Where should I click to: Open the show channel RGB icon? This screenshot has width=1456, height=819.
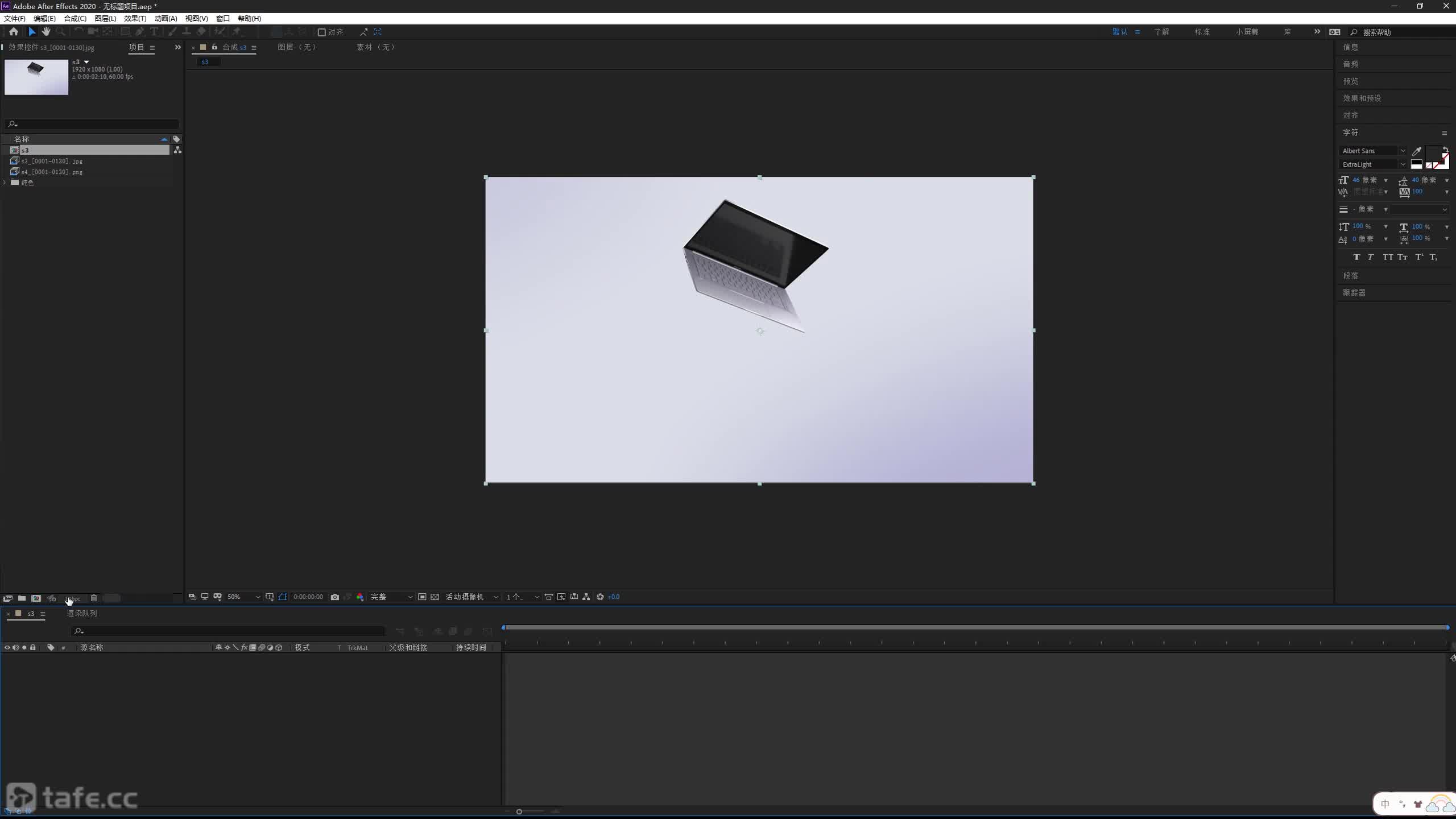point(360,597)
